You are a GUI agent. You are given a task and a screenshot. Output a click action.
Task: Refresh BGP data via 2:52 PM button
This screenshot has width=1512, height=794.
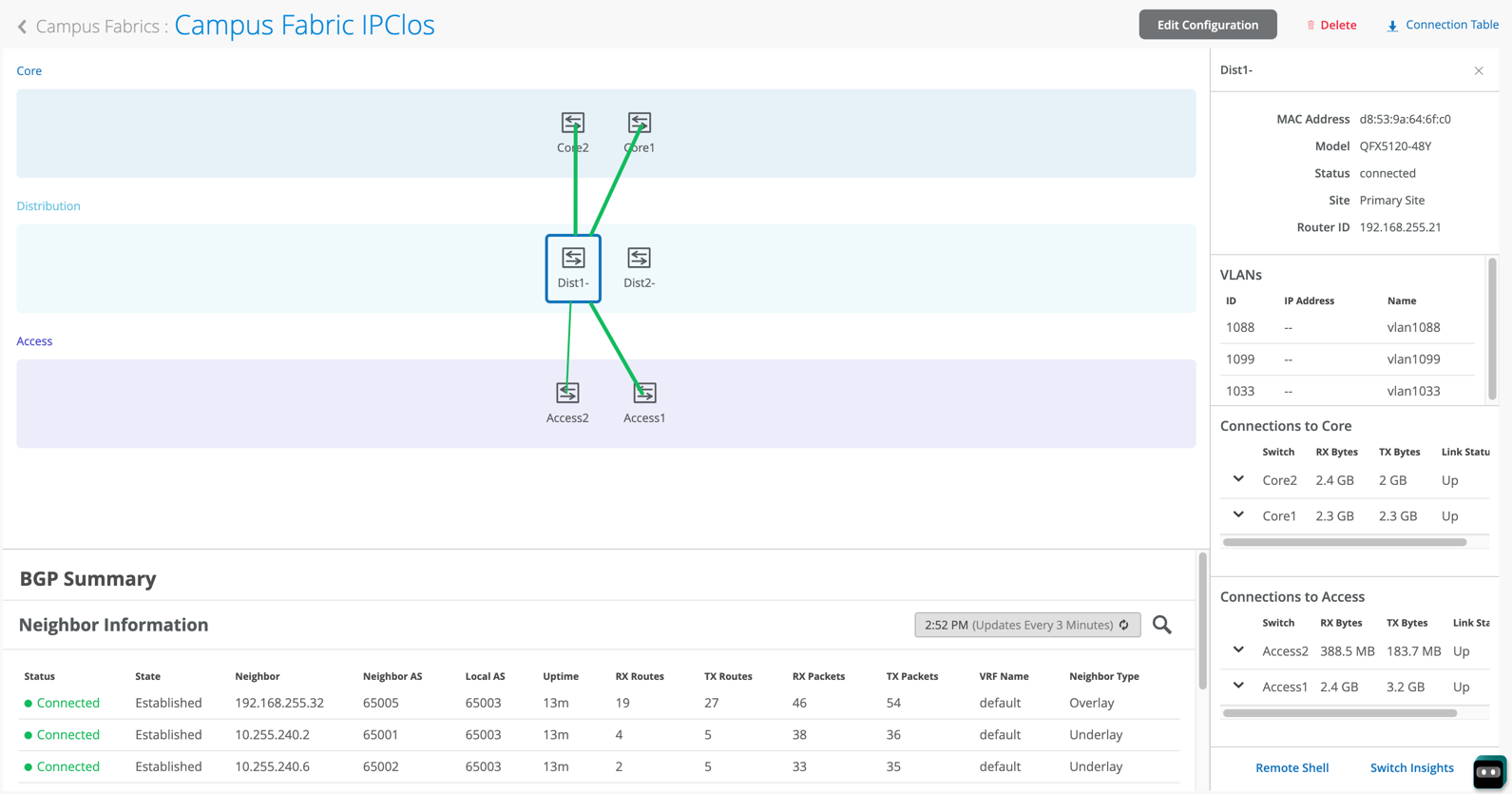[1026, 625]
